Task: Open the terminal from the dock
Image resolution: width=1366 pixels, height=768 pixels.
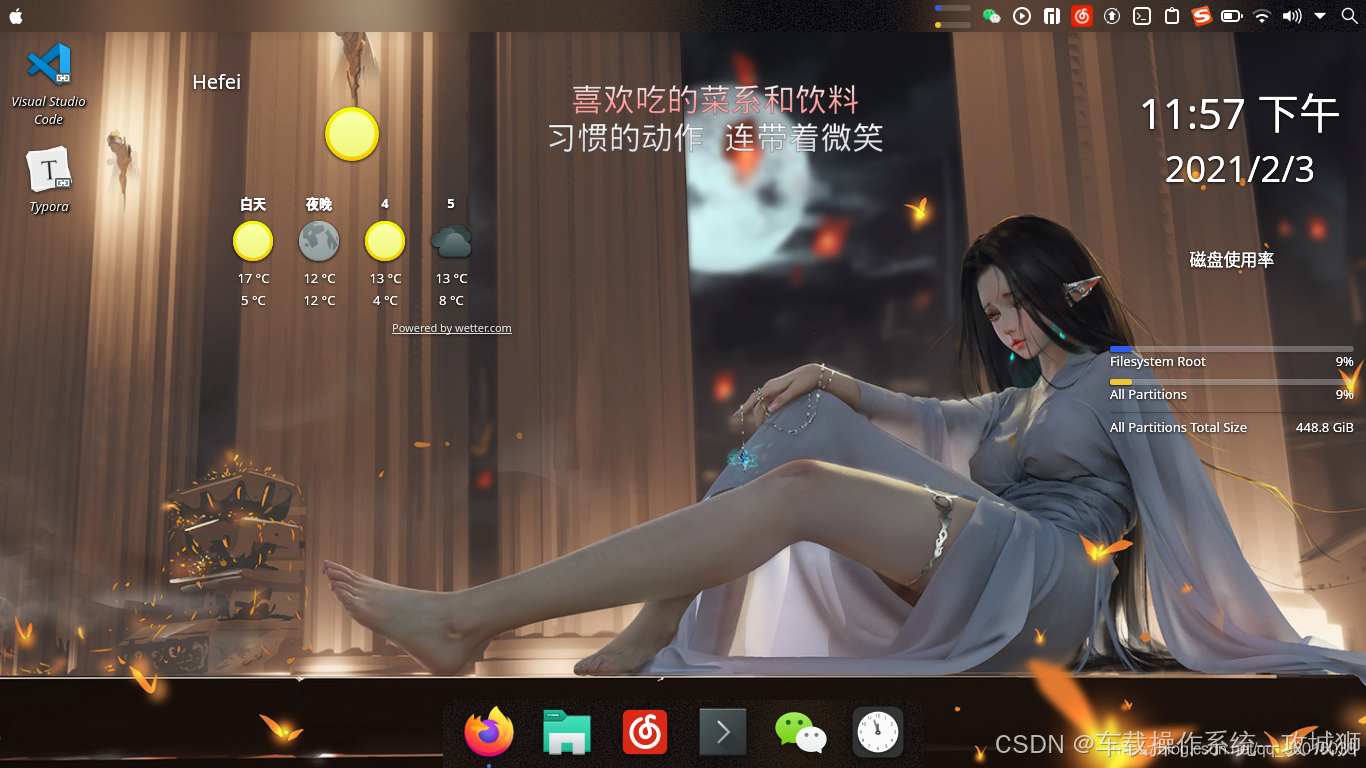Action: tap(722, 733)
